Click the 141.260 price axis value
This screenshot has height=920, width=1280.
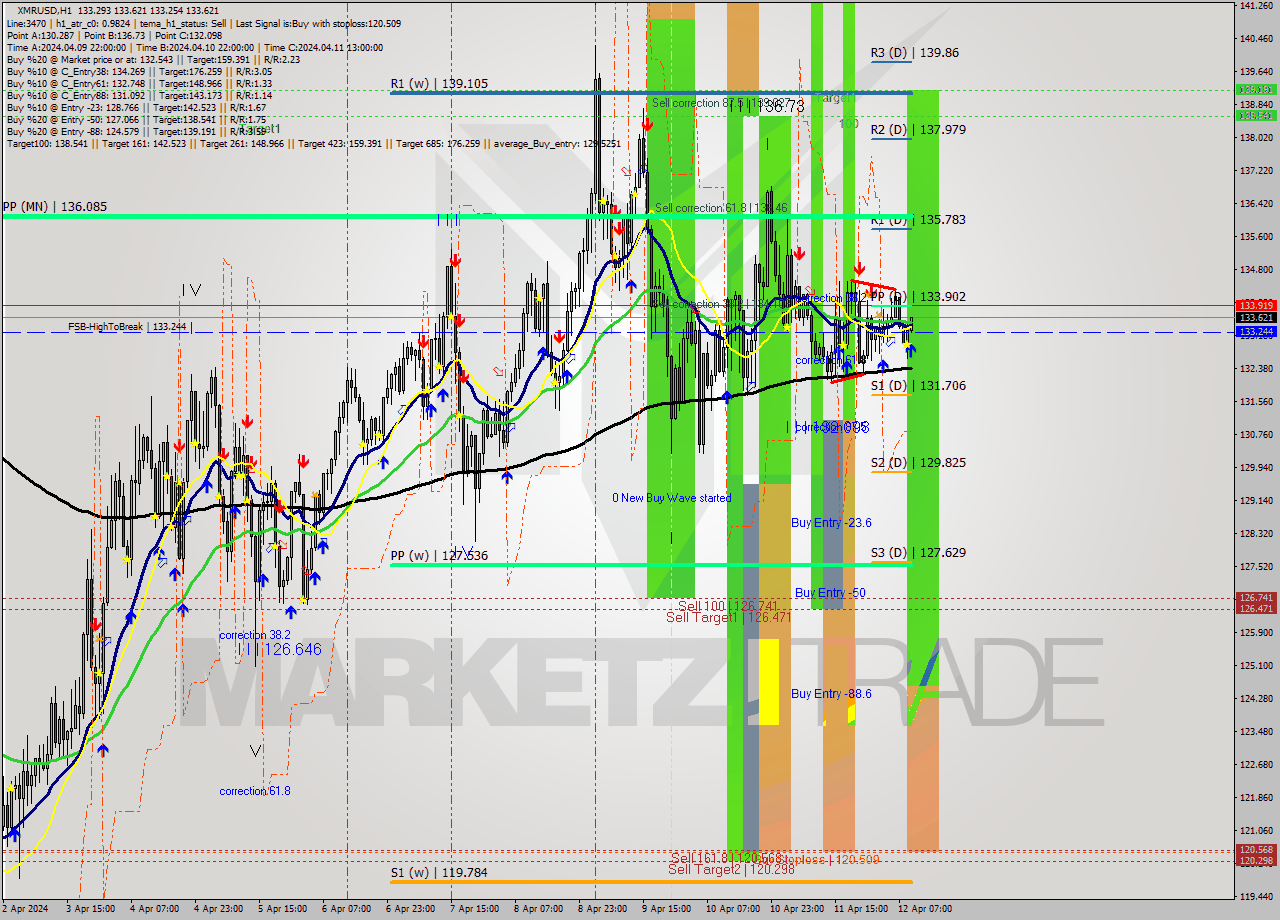click(1256, 6)
